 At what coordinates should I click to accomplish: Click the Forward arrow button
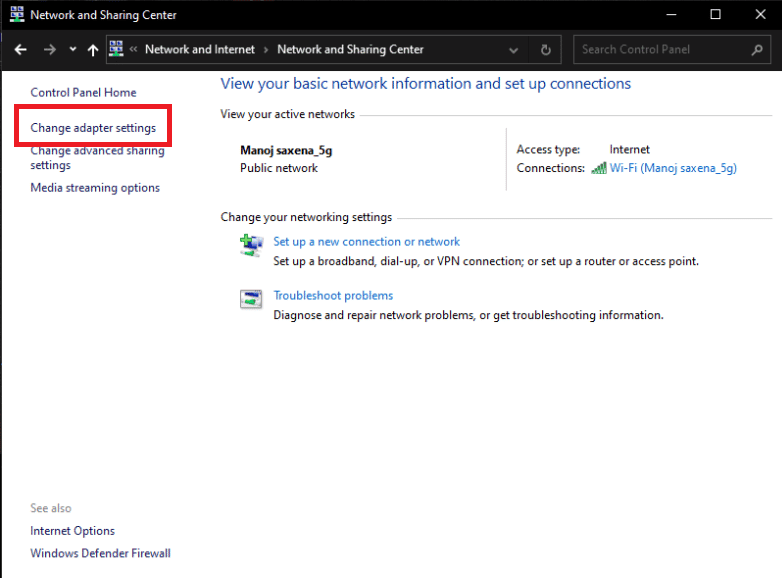(x=49, y=49)
